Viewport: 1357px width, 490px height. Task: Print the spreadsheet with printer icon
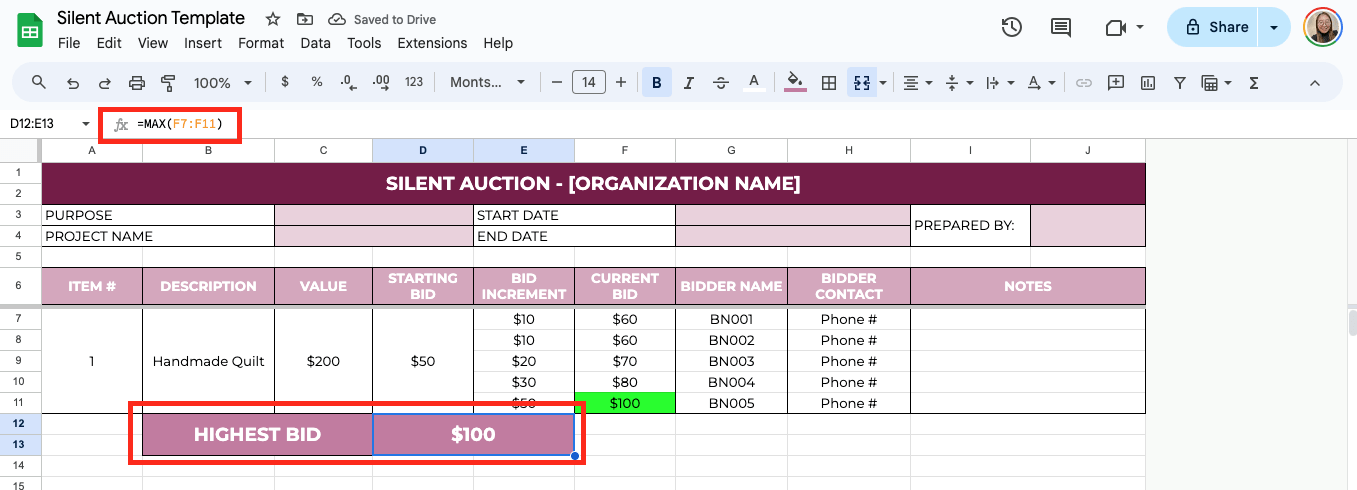(x=137, y=83)
